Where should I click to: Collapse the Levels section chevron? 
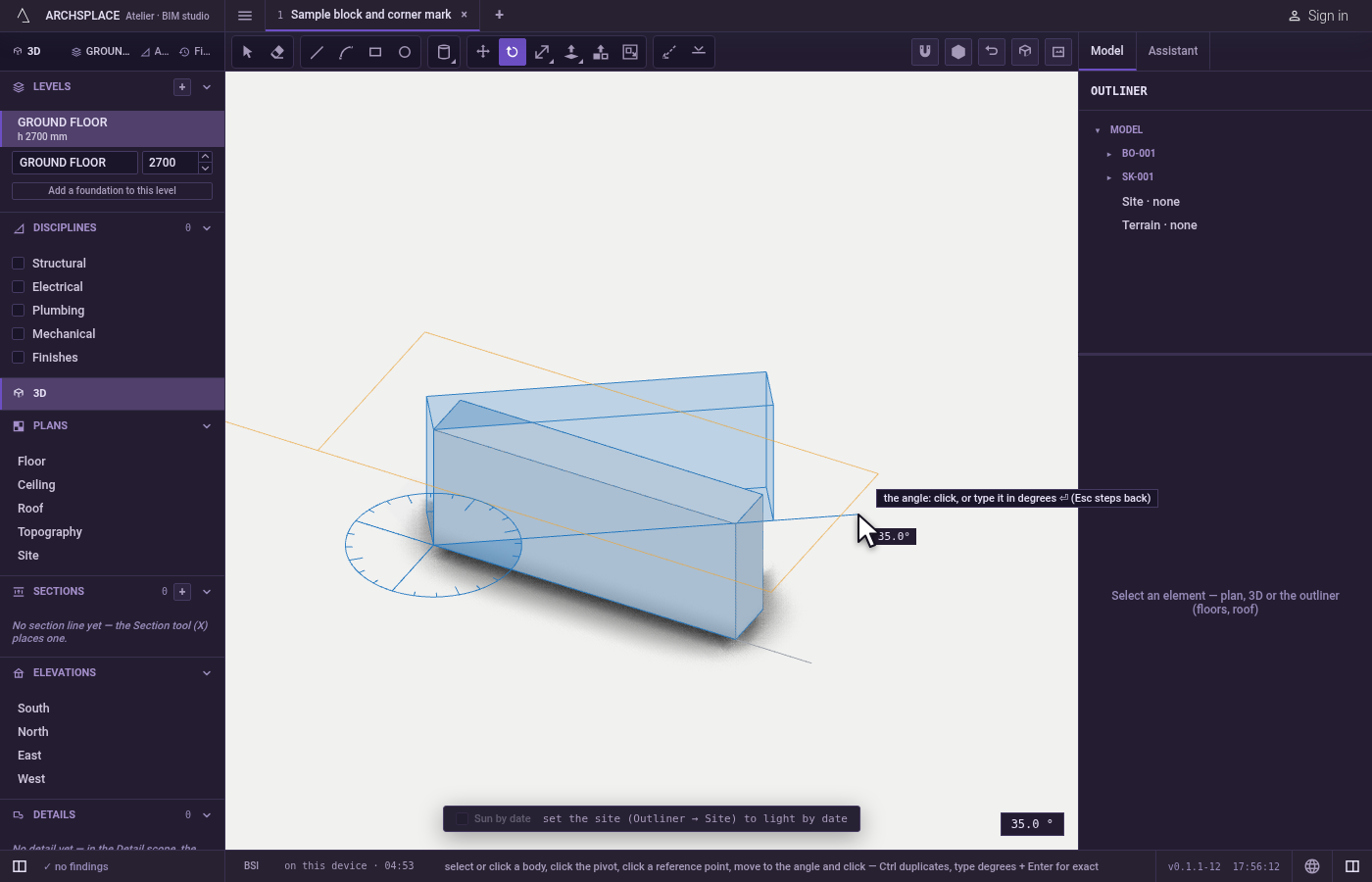pos(207,87)
